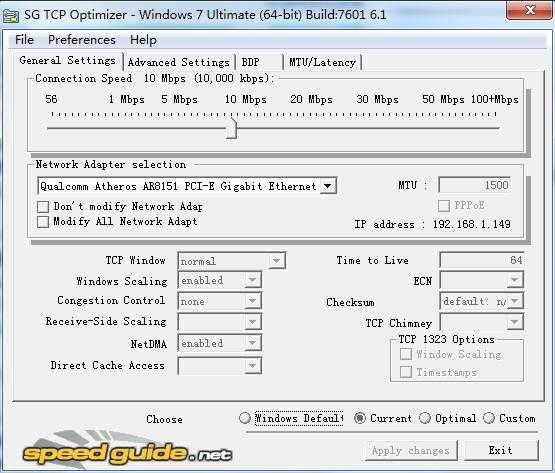Select the Custom radio option

click(x=489, y=418)
